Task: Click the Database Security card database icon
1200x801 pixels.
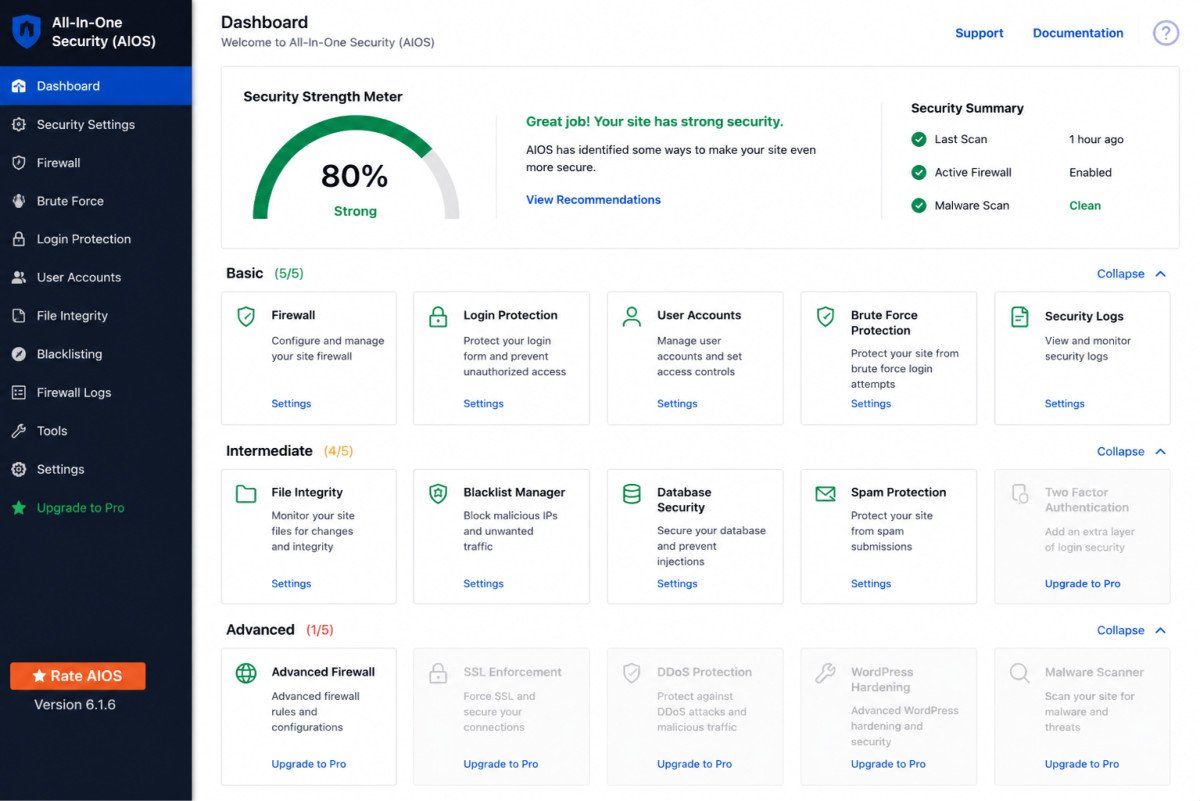Action: pos(632,494)
